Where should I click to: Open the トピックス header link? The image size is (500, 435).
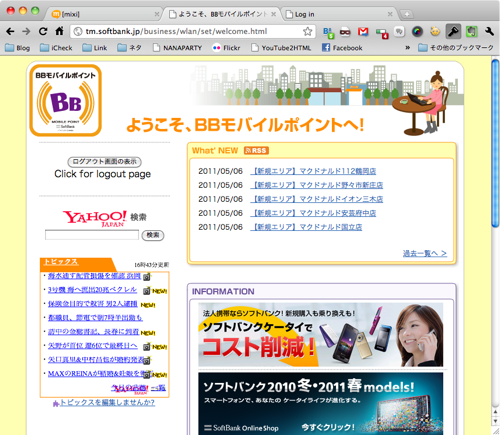coord(61,262)
